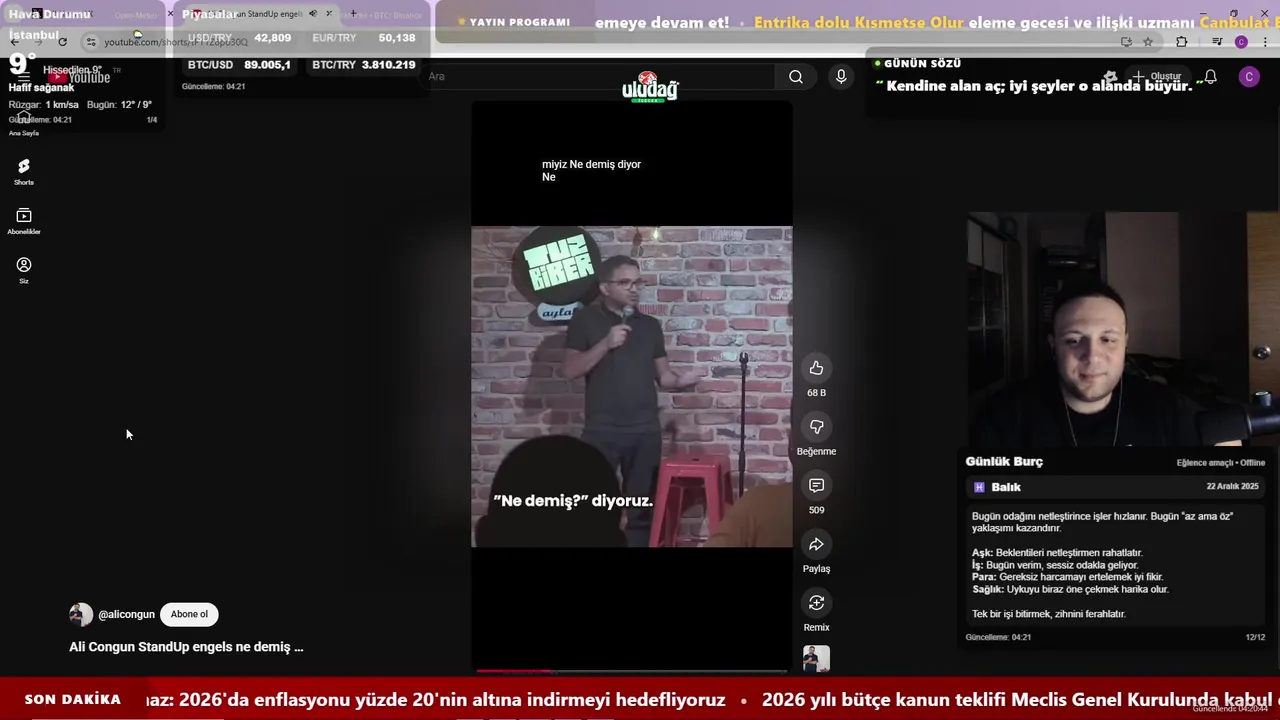Click the browser profile avatar in toolbar
This screenshot has width=1280, height=720.
coord(1241,41)
